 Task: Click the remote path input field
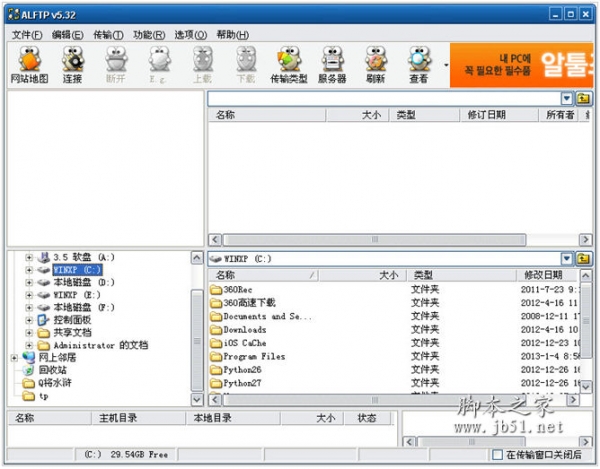[x=384, y=99]
